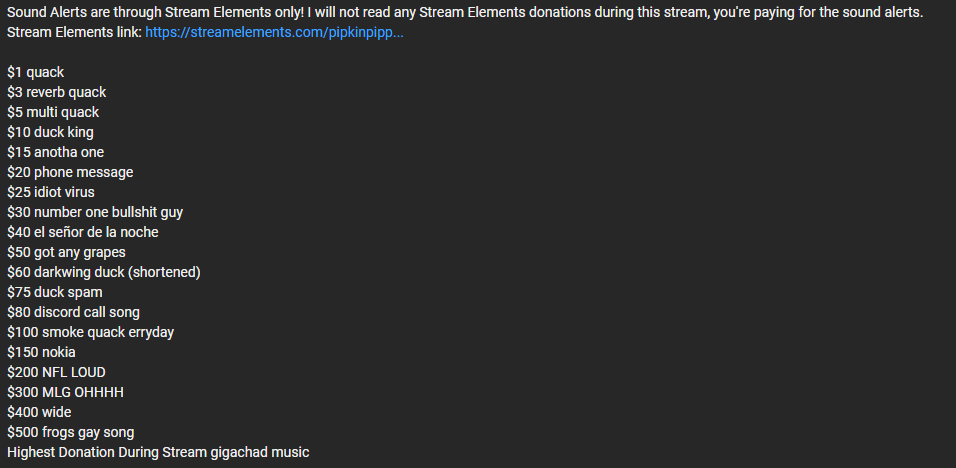Image resolution: width=956 pixels, height=468 pixels.
Task: Click the "$400 wide" entry
Action: (39, 413)
